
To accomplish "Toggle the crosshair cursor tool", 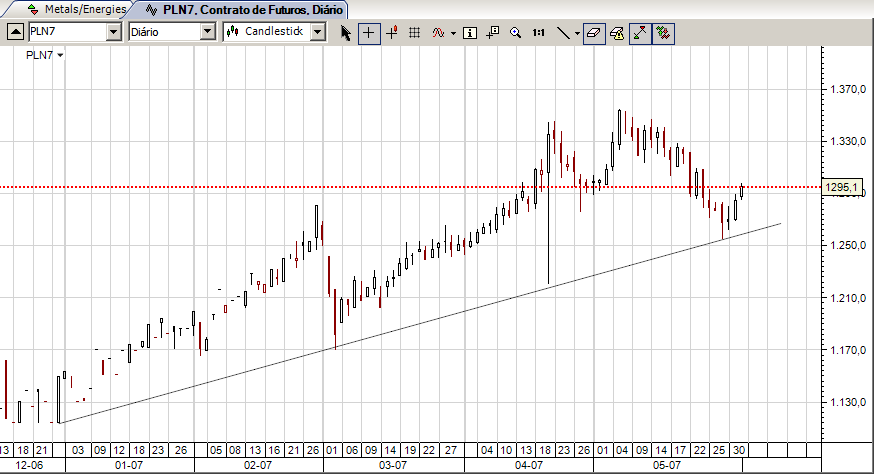I will [x=368, y=33].
